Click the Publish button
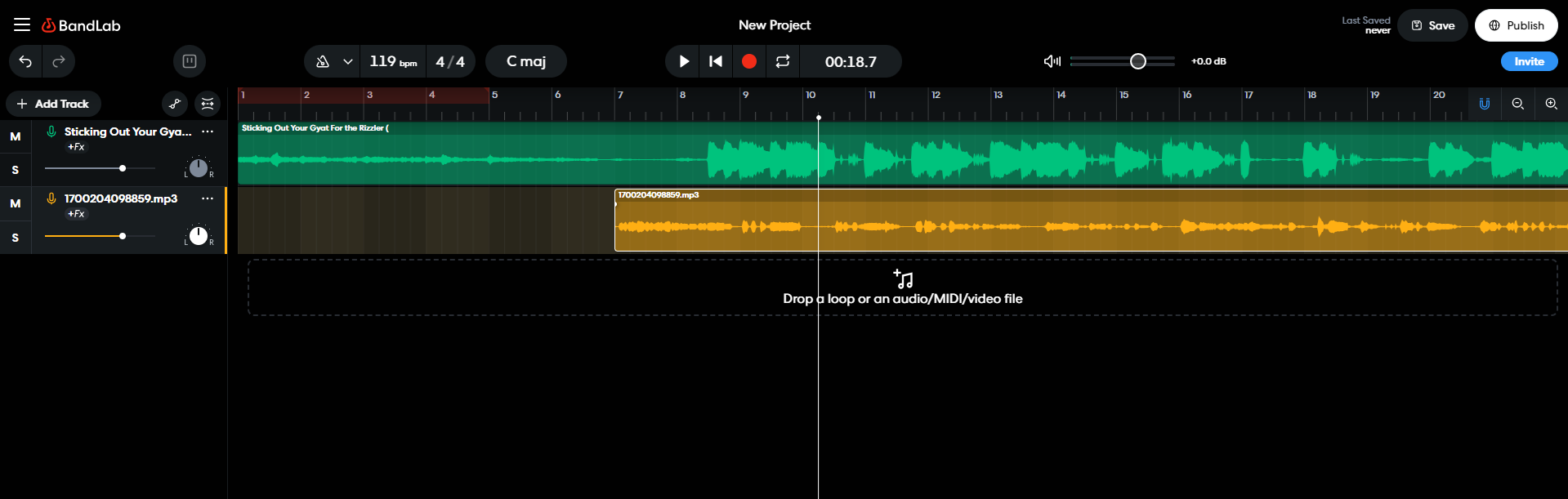The width and height of the screenshot is (1568, 499). pyautogui.click(x=1516, y=25)
